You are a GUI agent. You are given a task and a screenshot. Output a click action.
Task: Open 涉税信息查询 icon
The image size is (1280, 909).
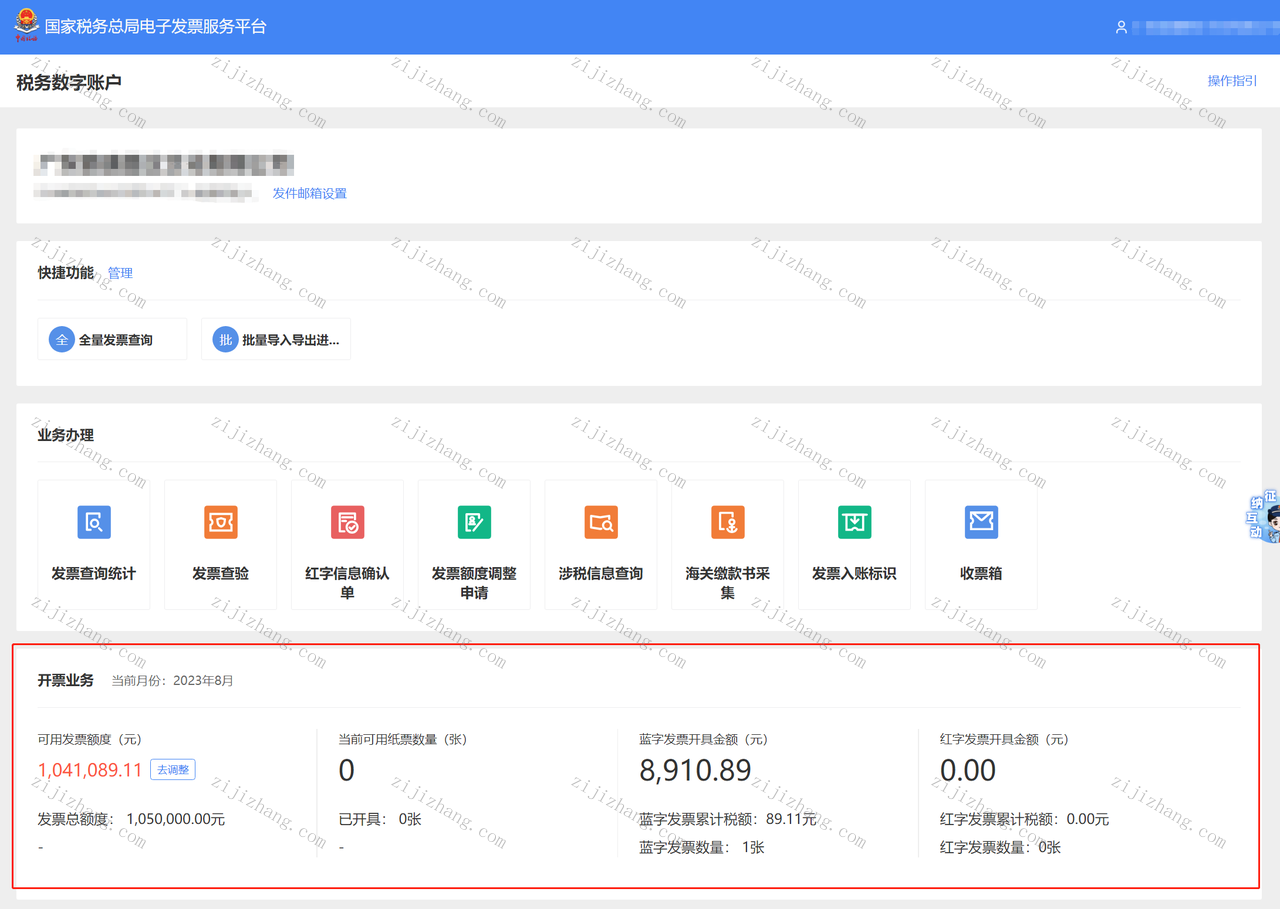(x=601, y=522)
